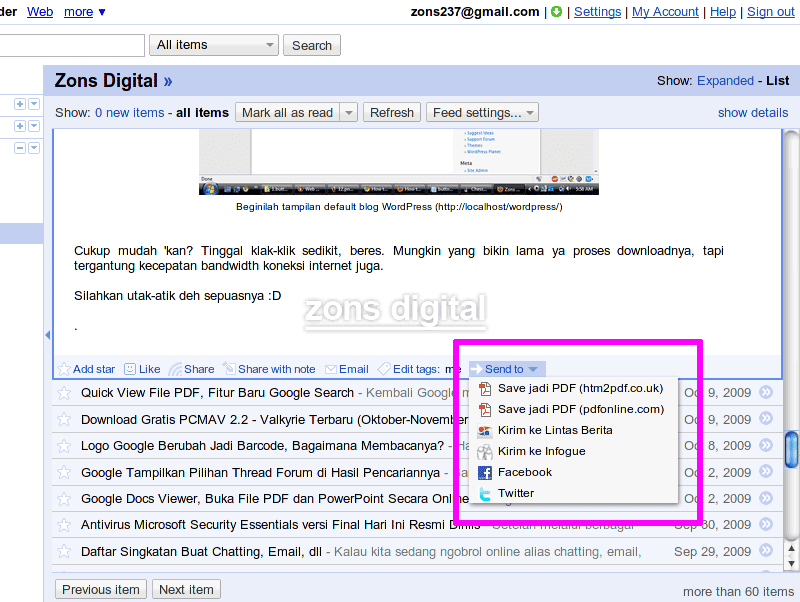The height and width of the screenshot is (602, 800).
Task: Open original link arrow for Oct 8, 2009 item
Action: (x=766, y=445)
